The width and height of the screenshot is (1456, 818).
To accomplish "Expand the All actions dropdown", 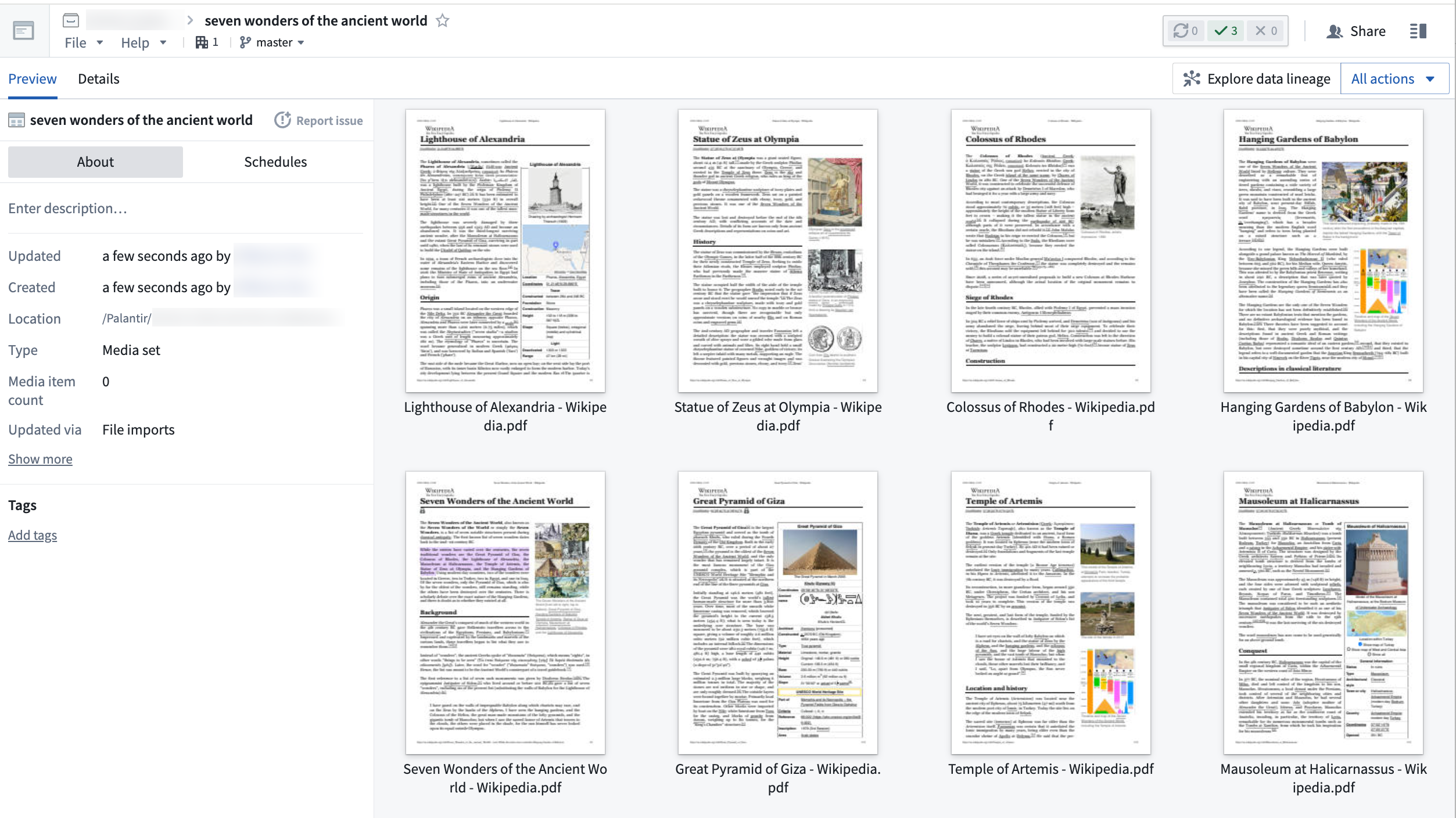I will pyautogui.click(x=1393, y=78).
